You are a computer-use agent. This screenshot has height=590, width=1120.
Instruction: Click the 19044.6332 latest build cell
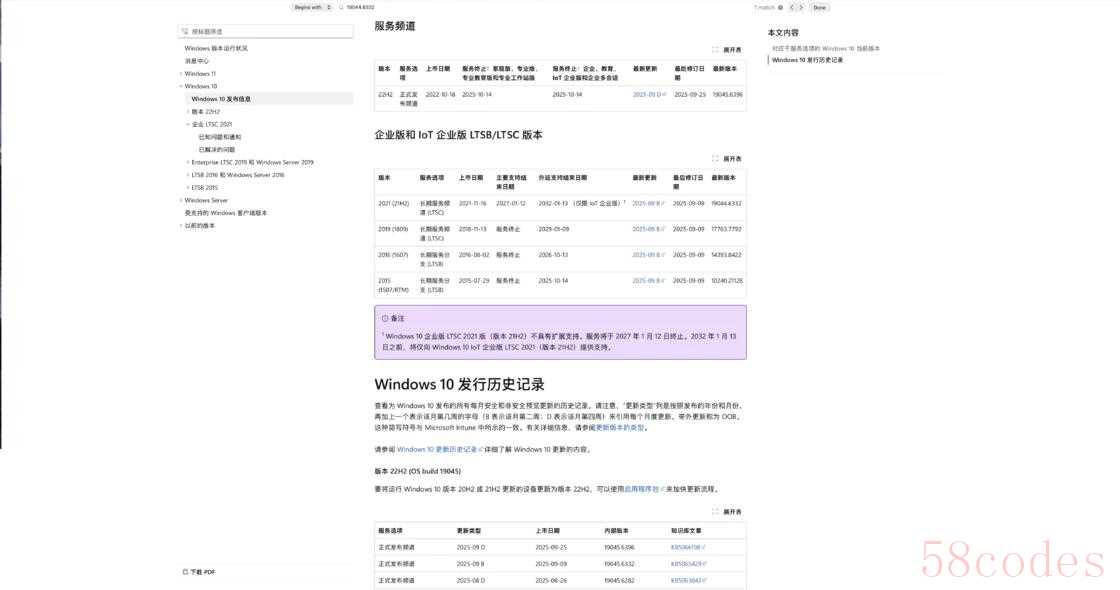pyautogui.click(x=726, y=204)
